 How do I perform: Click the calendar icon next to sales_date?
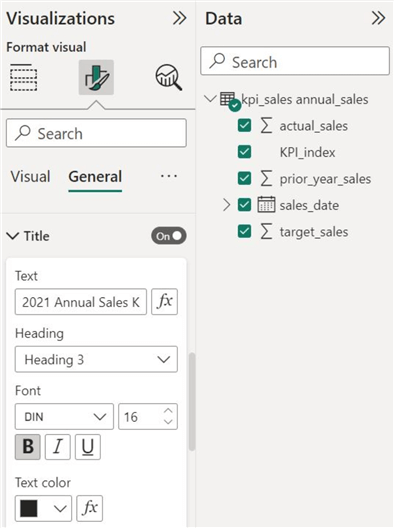coord(266,205)
